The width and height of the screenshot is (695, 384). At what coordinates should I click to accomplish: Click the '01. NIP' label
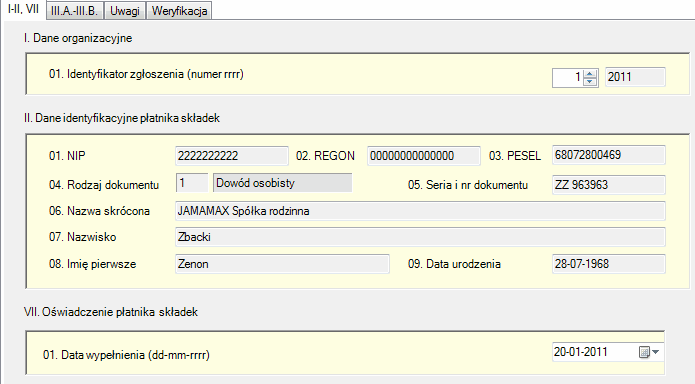click(x=67, y=156)
